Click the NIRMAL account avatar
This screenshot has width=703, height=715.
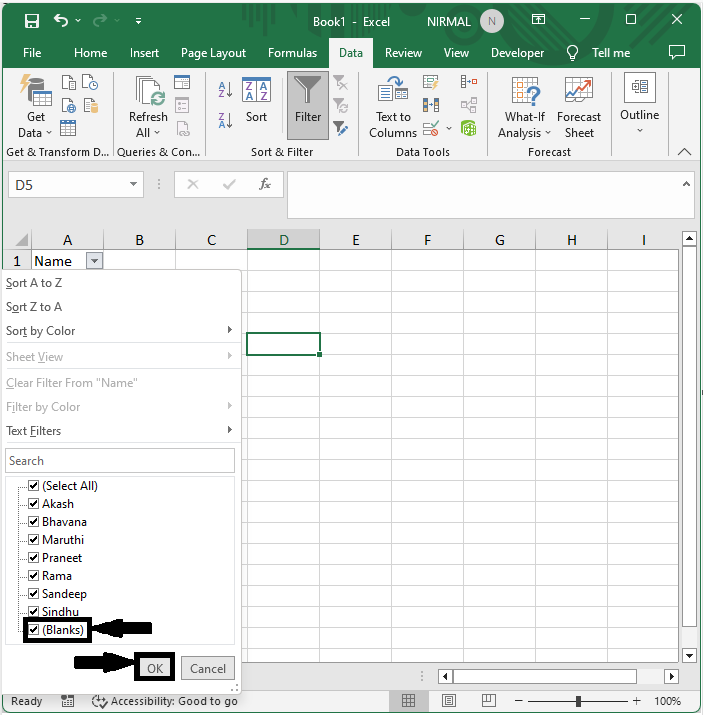(491, 21)
